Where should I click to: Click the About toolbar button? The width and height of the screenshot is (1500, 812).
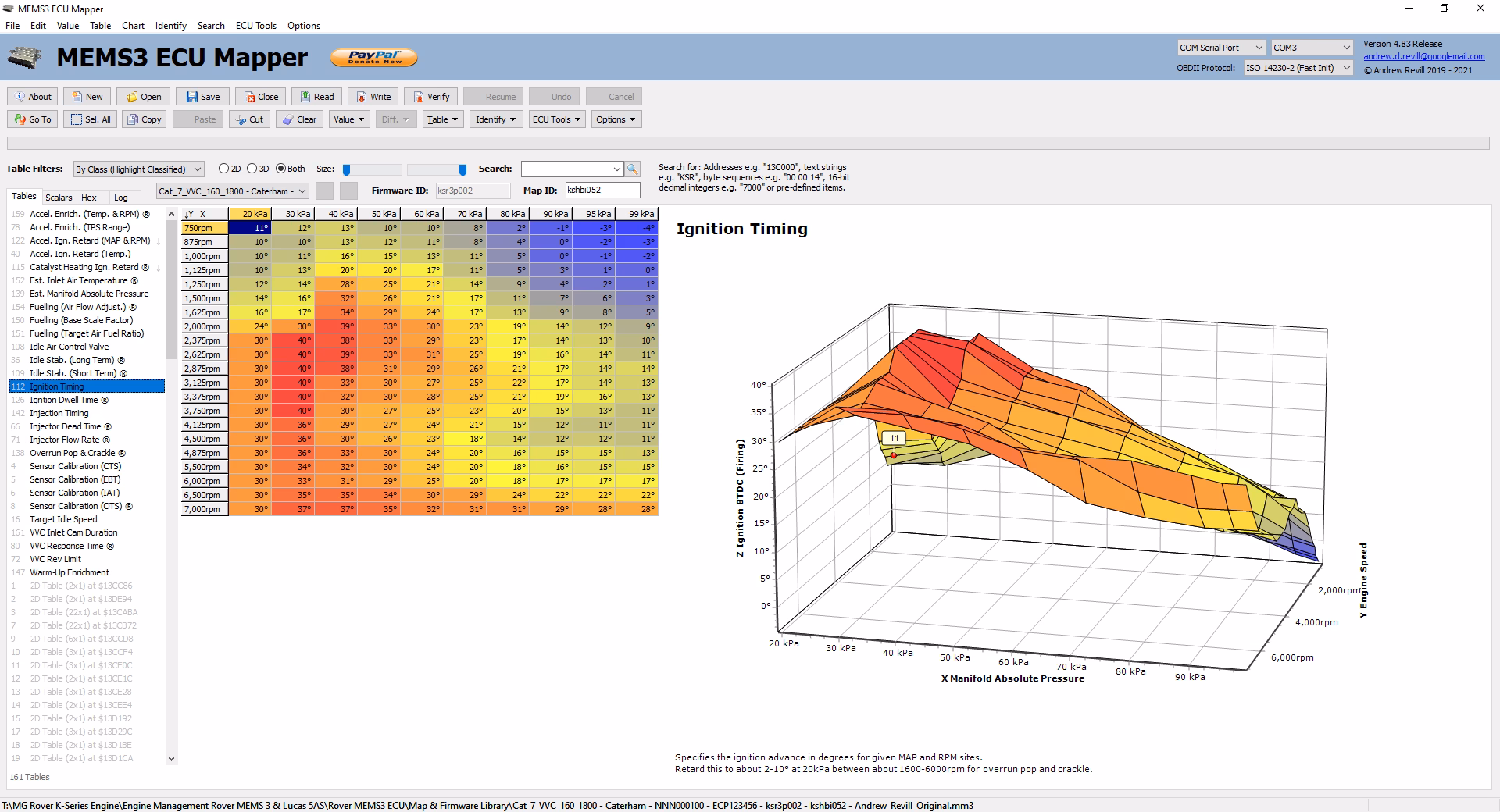coord(33,97)
